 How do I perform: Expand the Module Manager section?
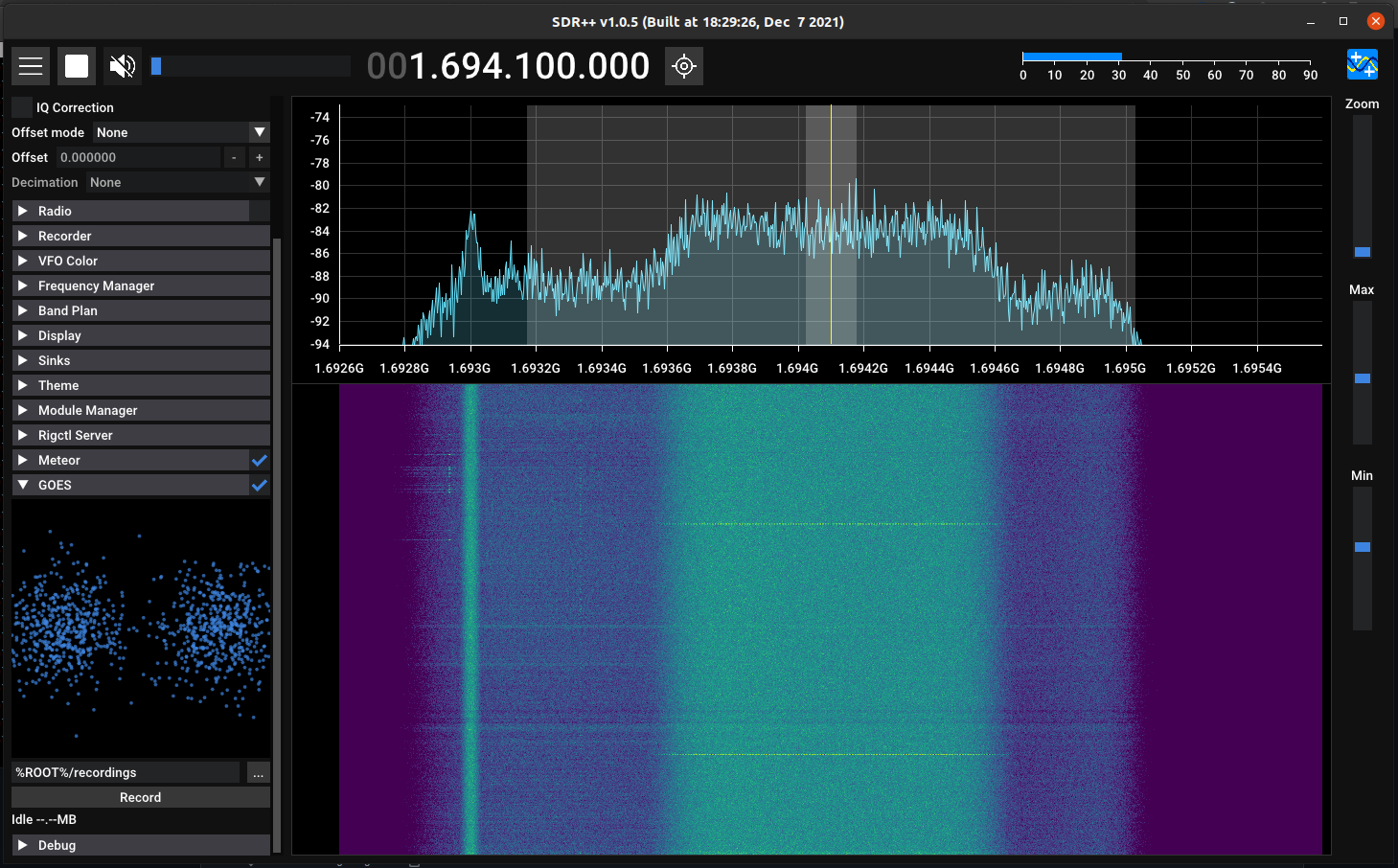[x=141, y=410]
